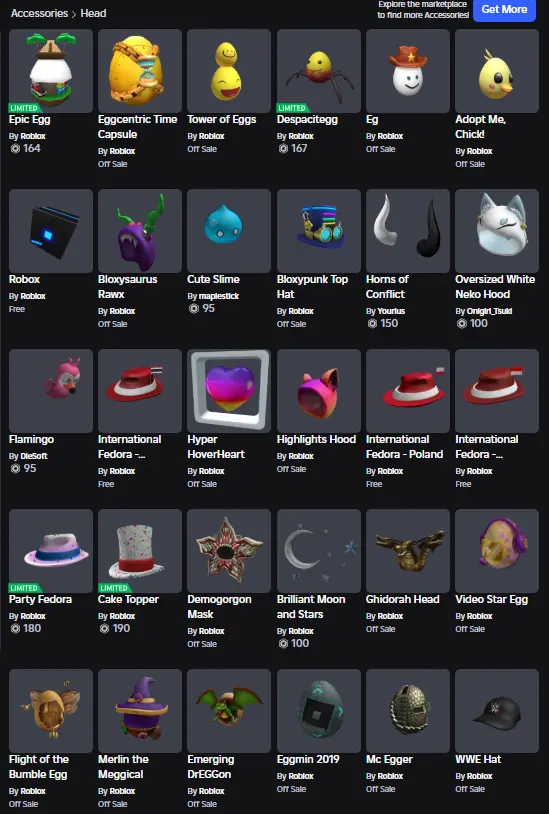Open the Accessories breadcrumb link
Image resolution: width=549 pixels, height=814 pixels.
point(39,13)
